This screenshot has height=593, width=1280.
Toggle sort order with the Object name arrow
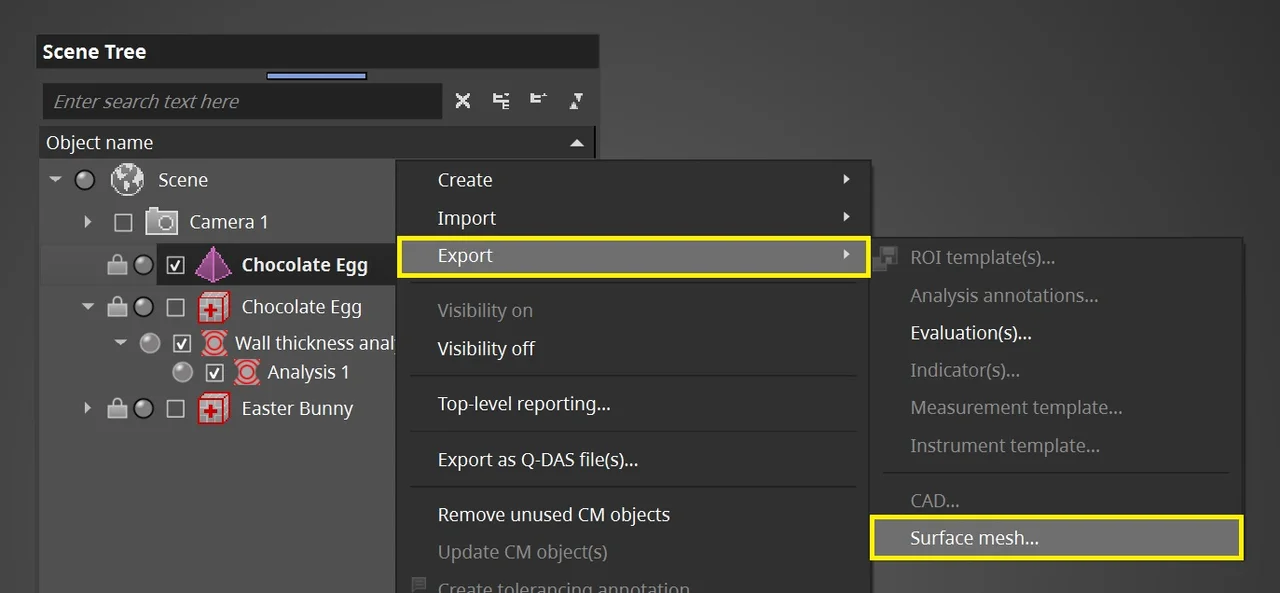point(577,143)
